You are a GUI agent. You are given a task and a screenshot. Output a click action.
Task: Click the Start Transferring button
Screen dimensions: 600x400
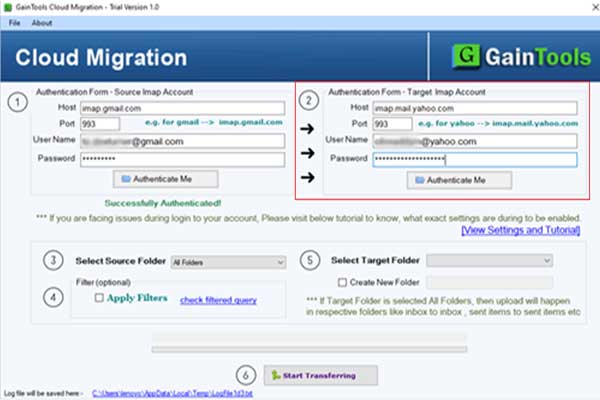[x=321, y=376]
